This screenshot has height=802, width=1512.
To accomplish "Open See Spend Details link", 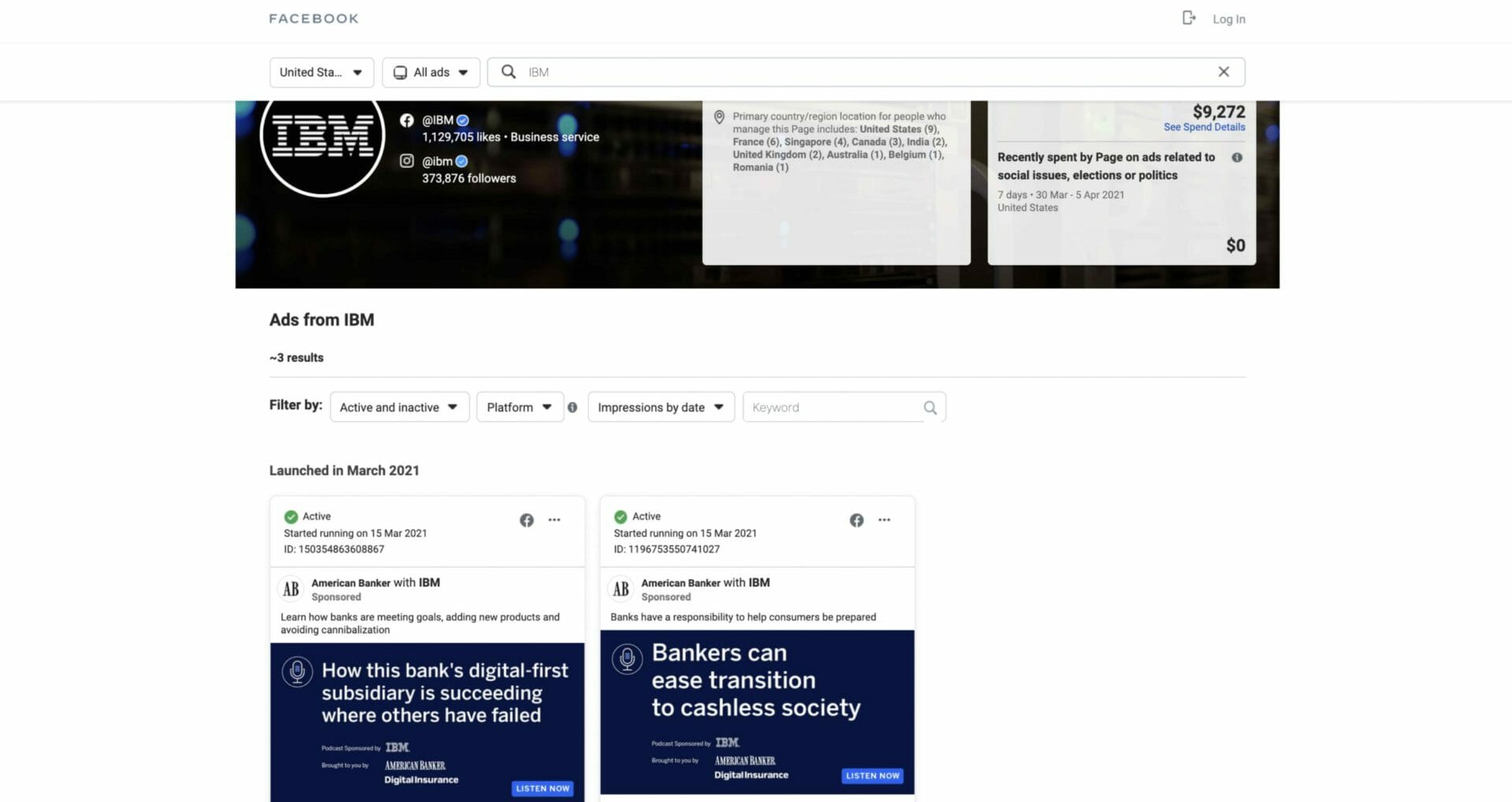I will 1204,128.
